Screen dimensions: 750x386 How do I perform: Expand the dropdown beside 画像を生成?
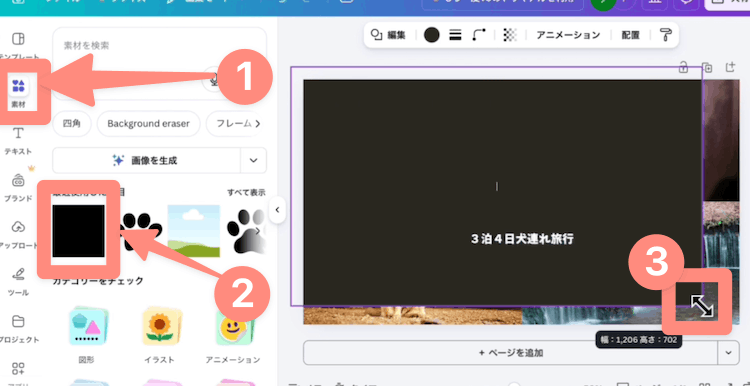tap(254, 160)
